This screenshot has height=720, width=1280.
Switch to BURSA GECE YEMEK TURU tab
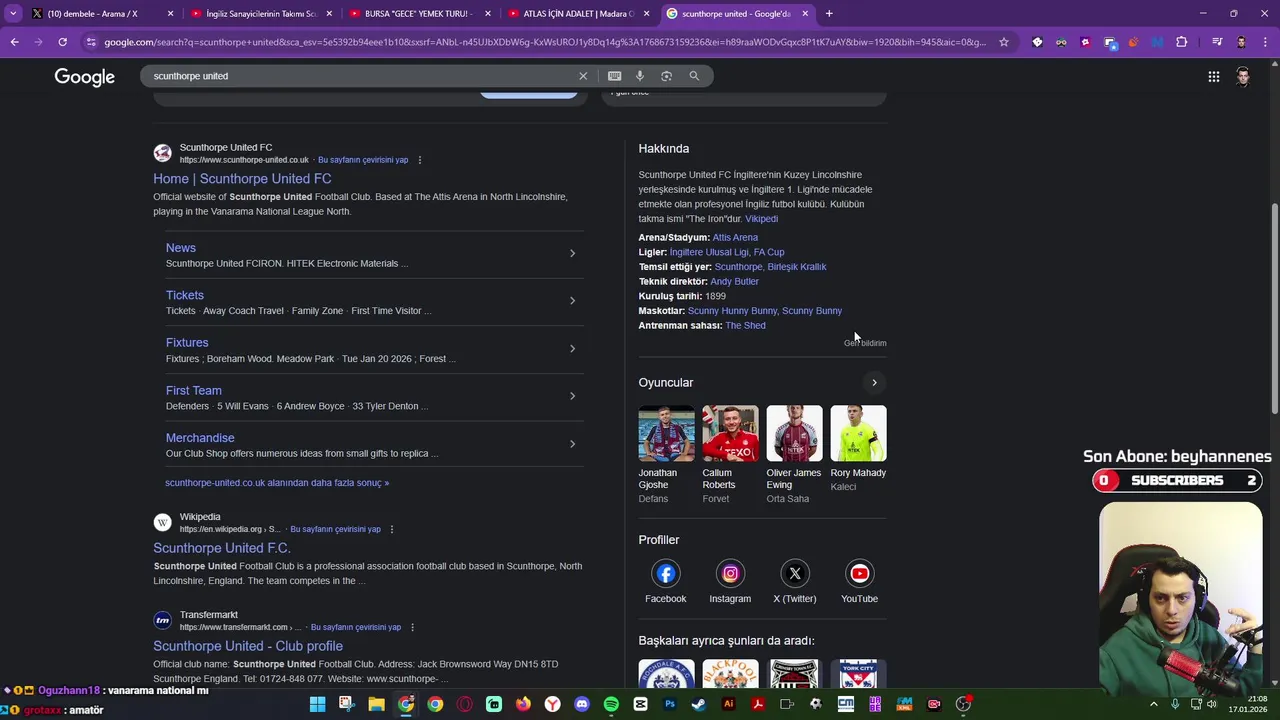418,14
